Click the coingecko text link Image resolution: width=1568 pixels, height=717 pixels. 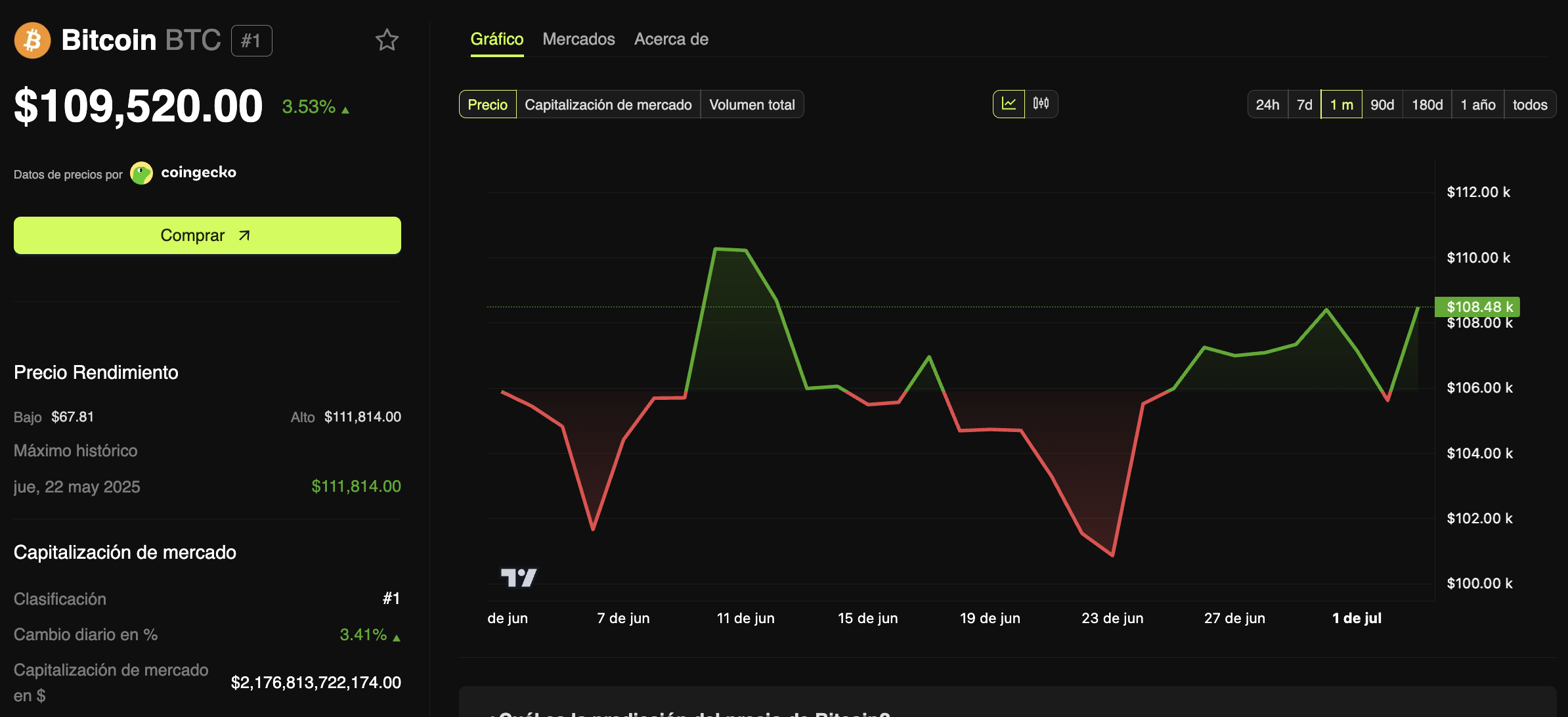(x=198, y=173)
